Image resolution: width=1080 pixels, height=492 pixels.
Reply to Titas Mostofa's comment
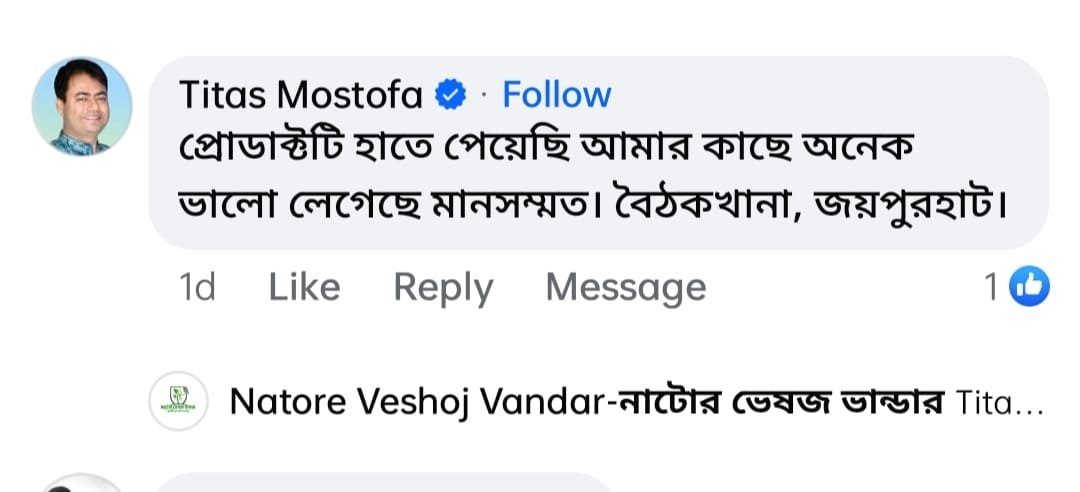click(x=443, y=288)
